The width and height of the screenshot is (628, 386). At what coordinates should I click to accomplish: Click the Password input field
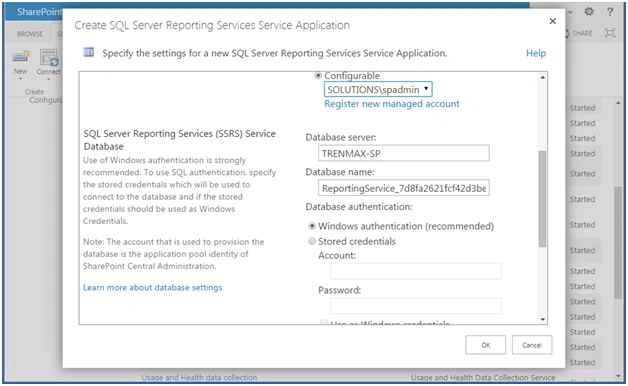(x=416, y=306)
